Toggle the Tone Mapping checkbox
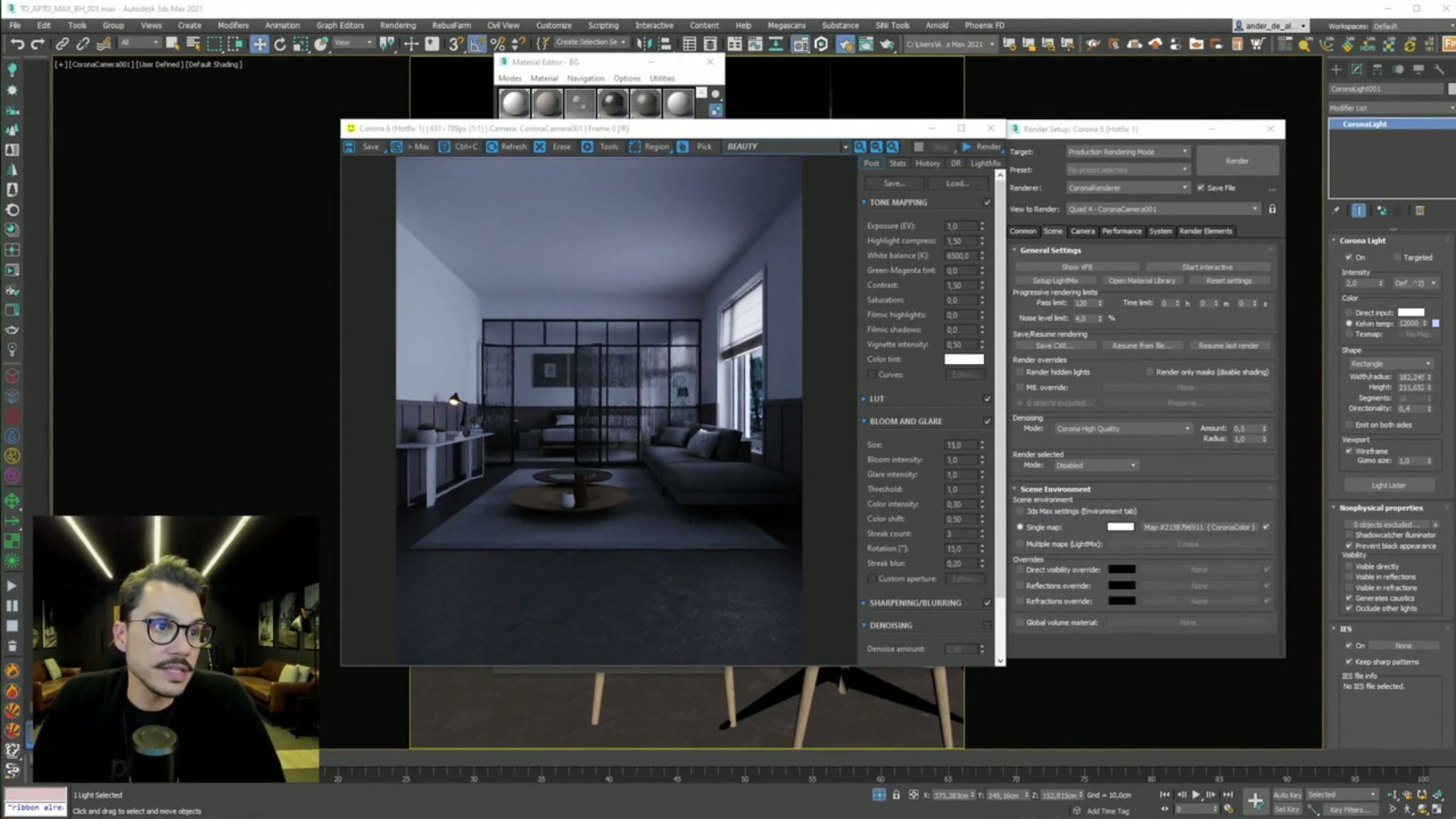The height and width of the screenshot is (819, 1456). tap(987, 202)
